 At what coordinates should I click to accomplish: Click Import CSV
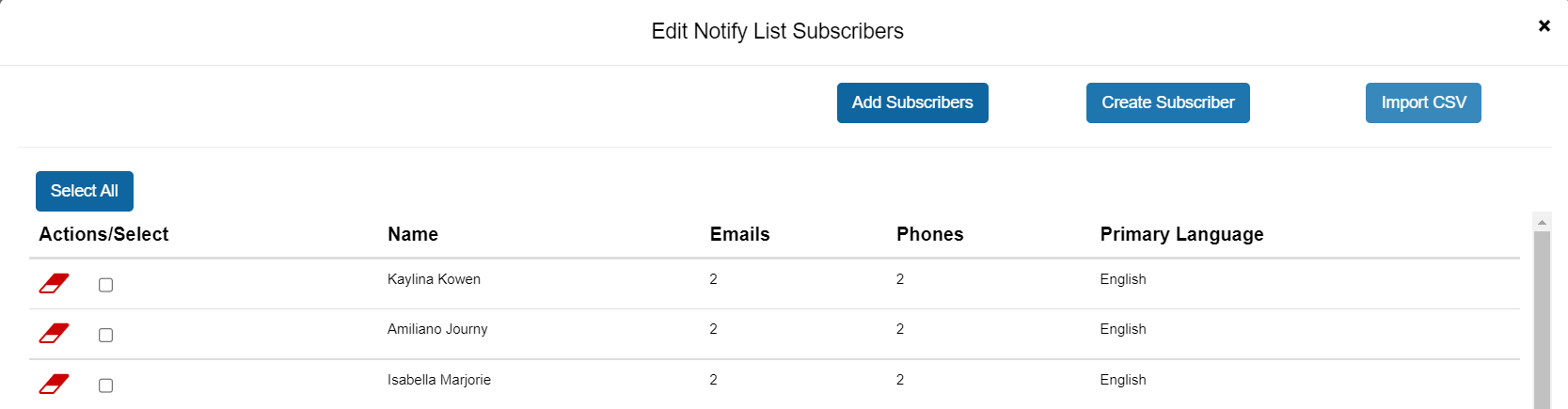[x=1423, y=102]
